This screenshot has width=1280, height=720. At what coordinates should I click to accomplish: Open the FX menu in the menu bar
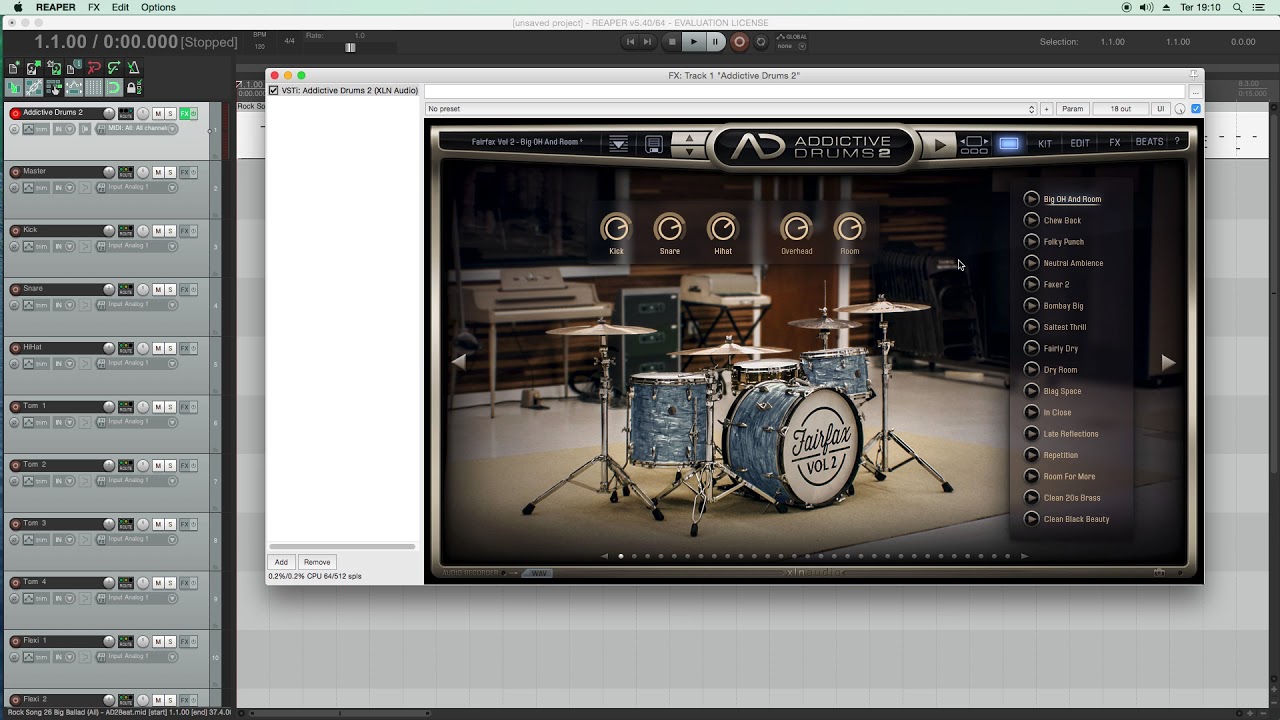[94, 7]
